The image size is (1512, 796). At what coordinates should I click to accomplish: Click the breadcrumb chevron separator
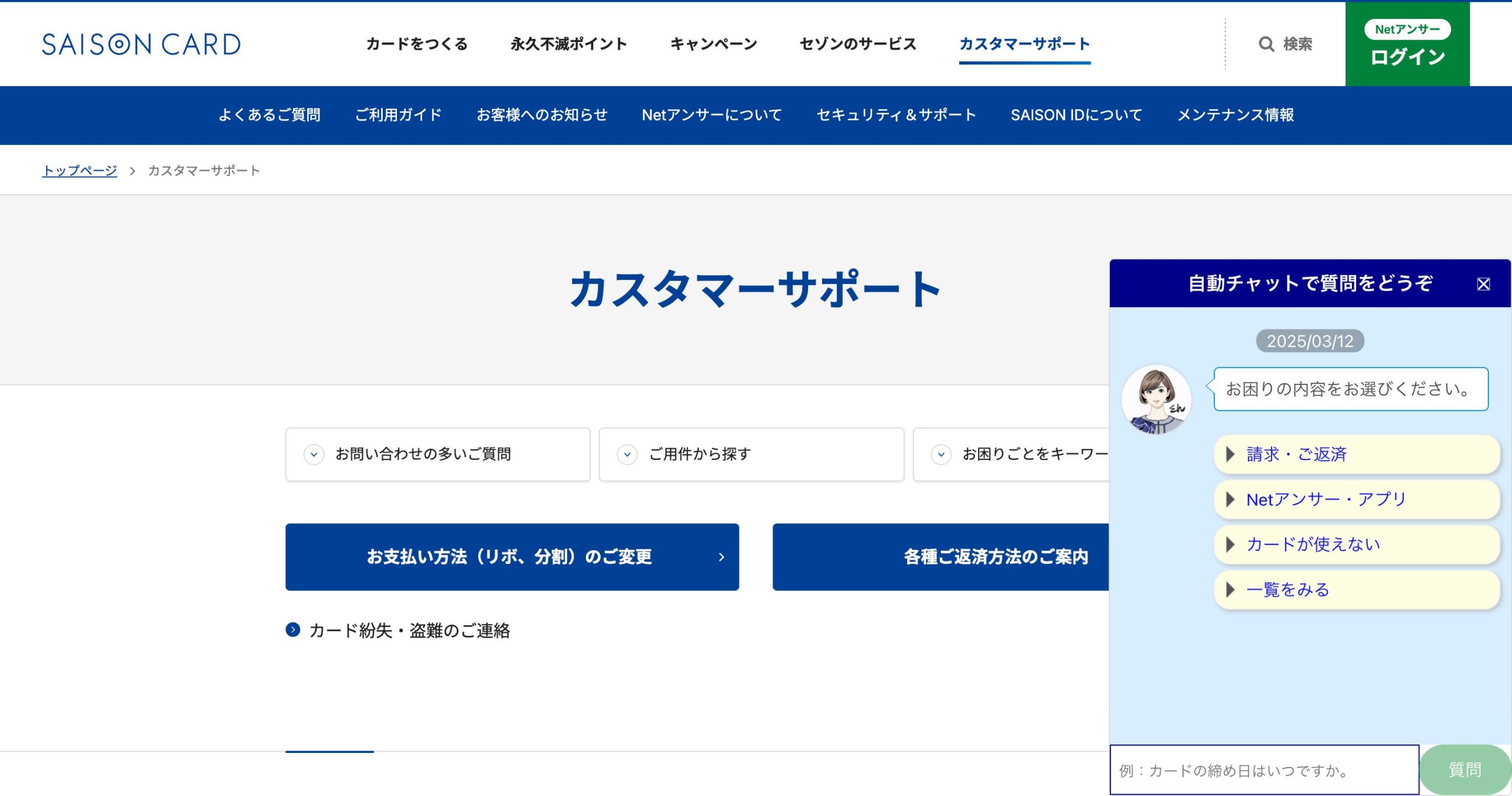coord(132,171)
